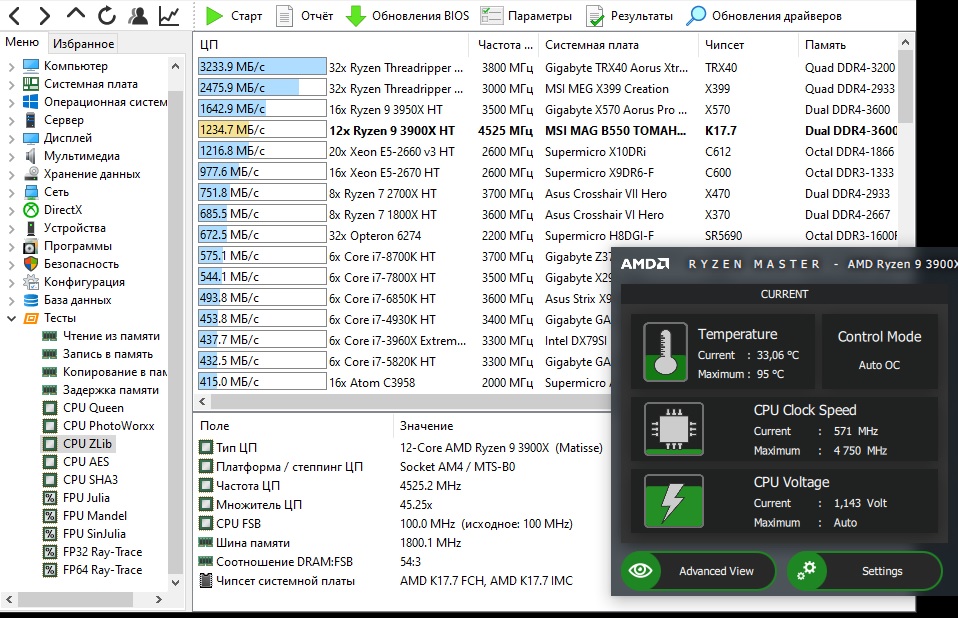Expand the Мультимедиа tree node
The image size is (958, 618).
pos(11,156)
